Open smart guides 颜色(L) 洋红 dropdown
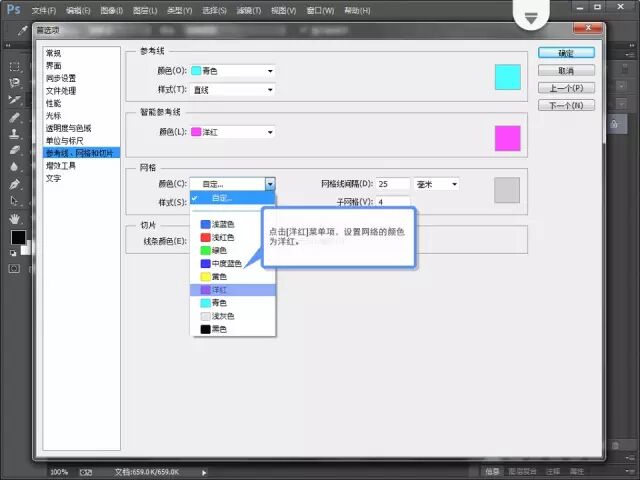Image resolution: width=640 pixels, height=480 pixels. (233, 132)
